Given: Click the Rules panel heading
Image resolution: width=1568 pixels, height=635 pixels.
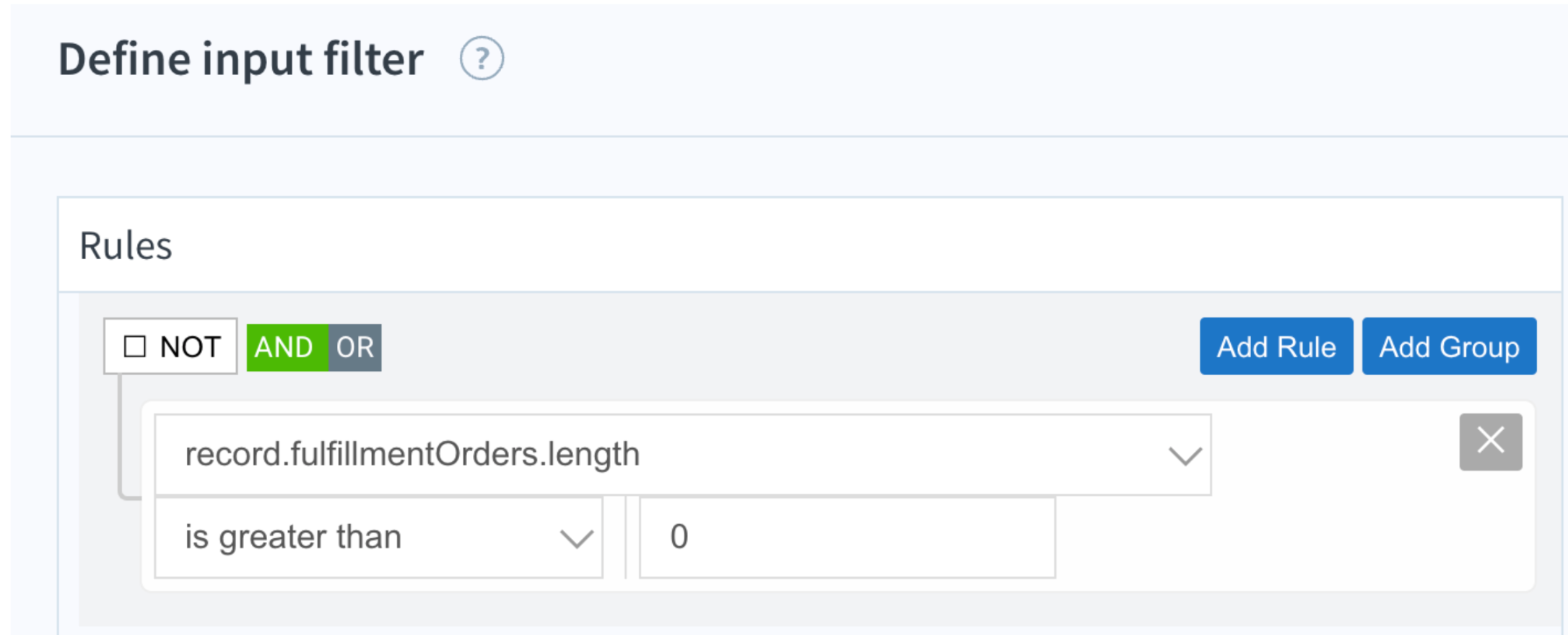Looking at the screenshot, I should 126,246.
